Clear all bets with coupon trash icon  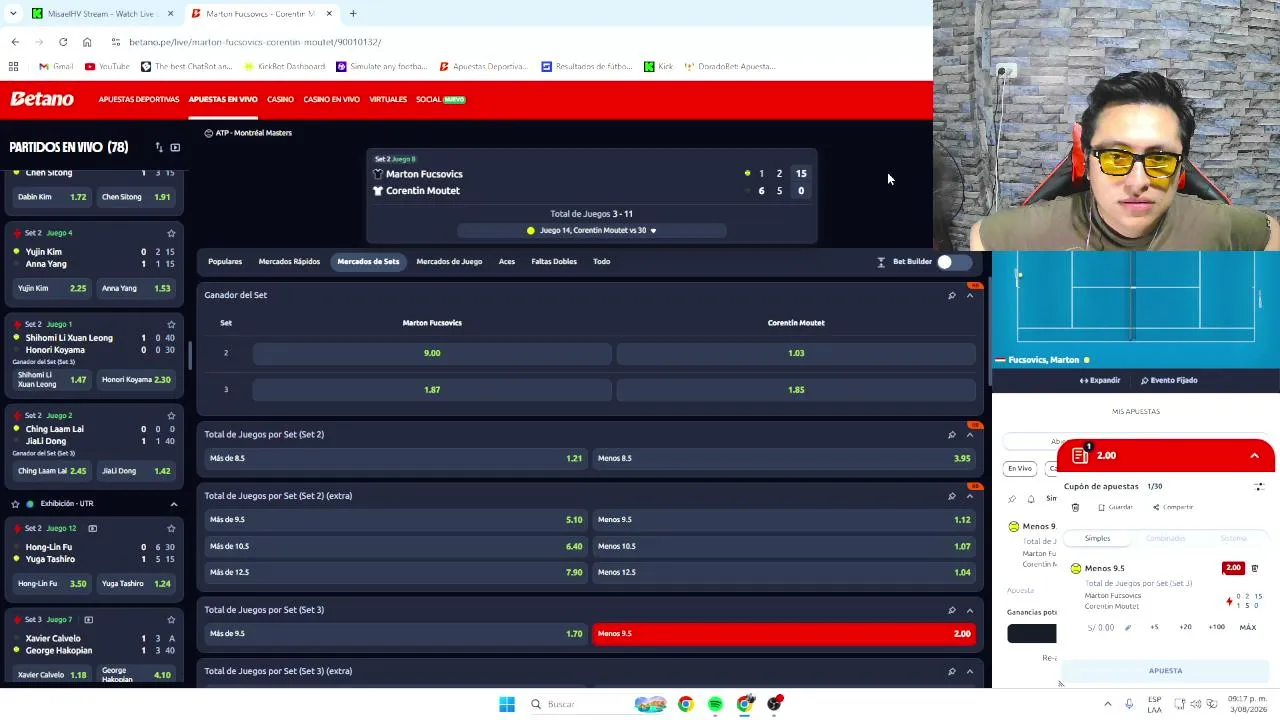pyautogui.click(x=1075, y=507)
